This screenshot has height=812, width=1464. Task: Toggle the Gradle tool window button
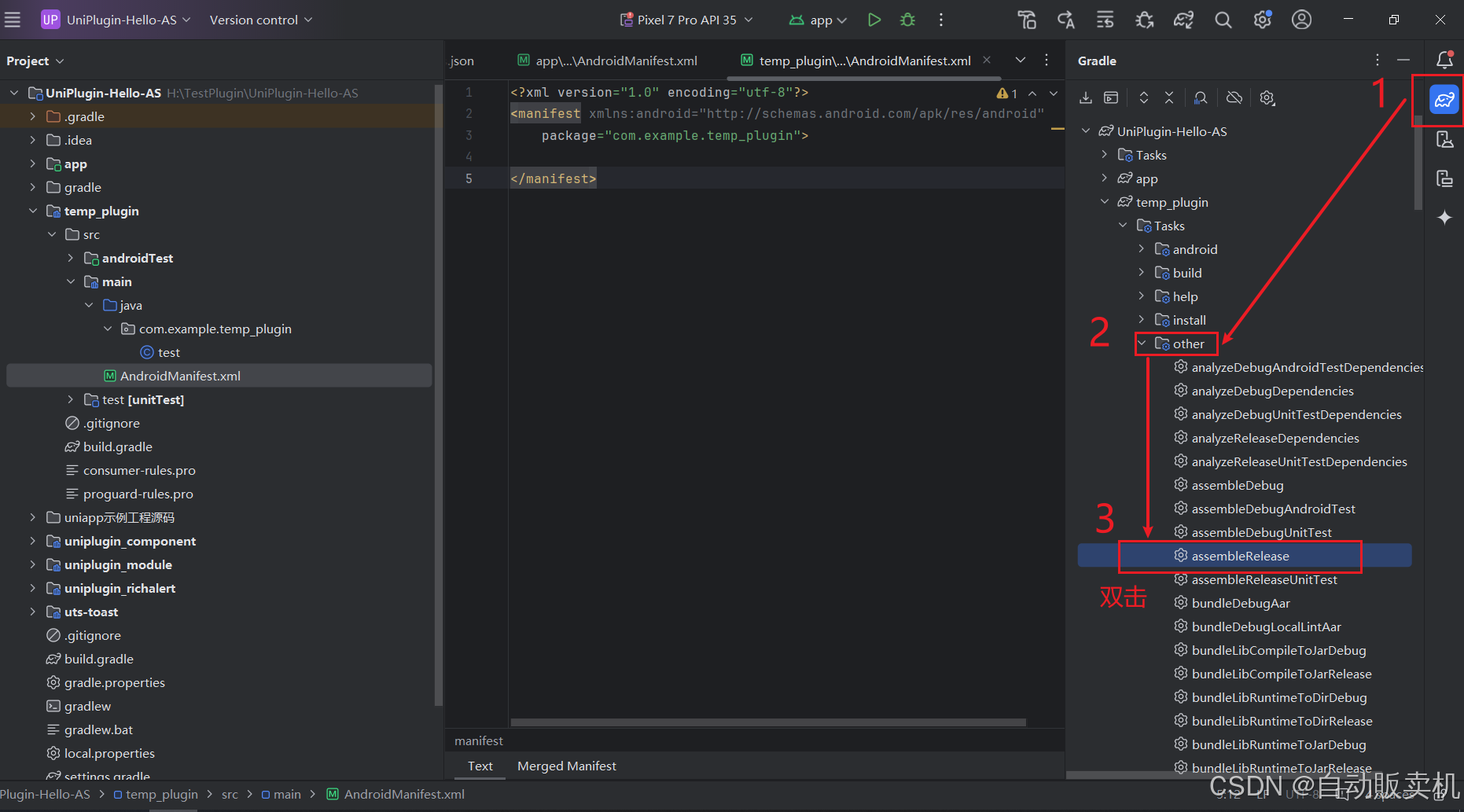[1444, 100]
